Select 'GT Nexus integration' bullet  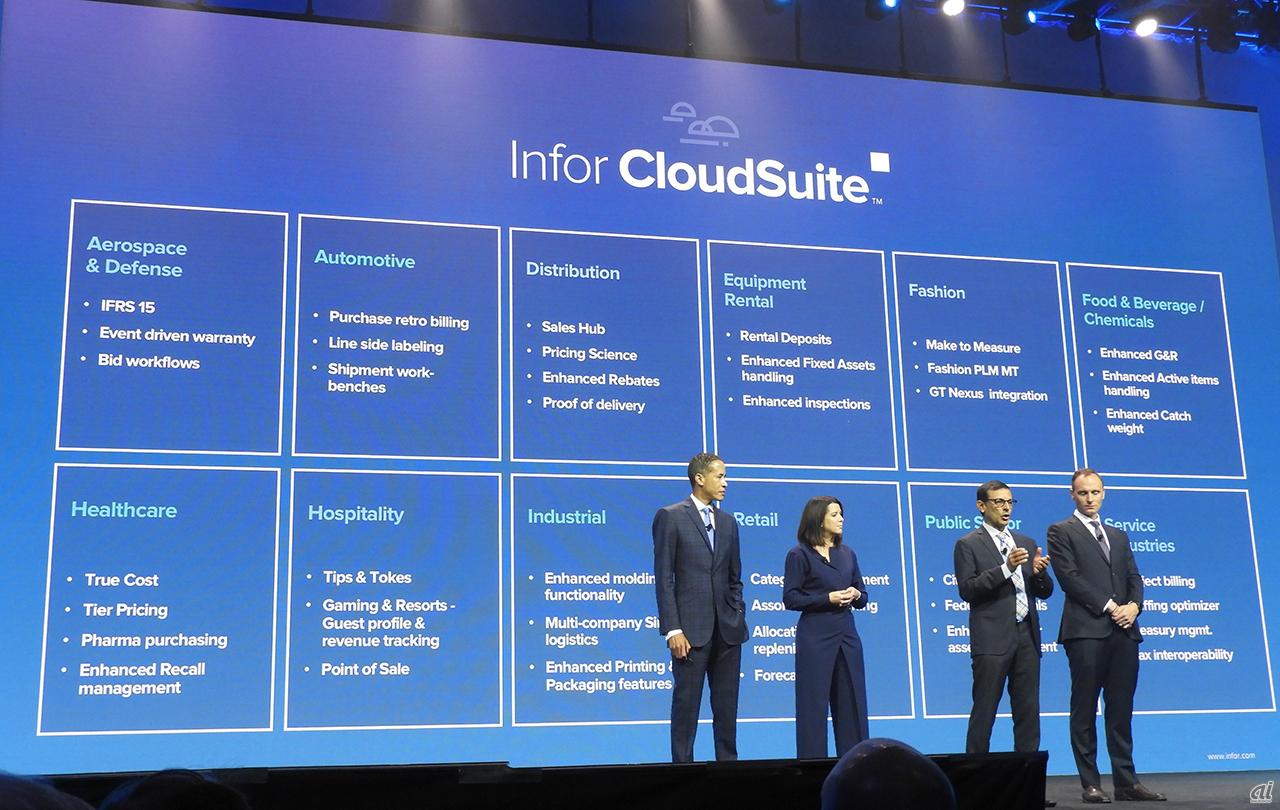tap(988, 394)
